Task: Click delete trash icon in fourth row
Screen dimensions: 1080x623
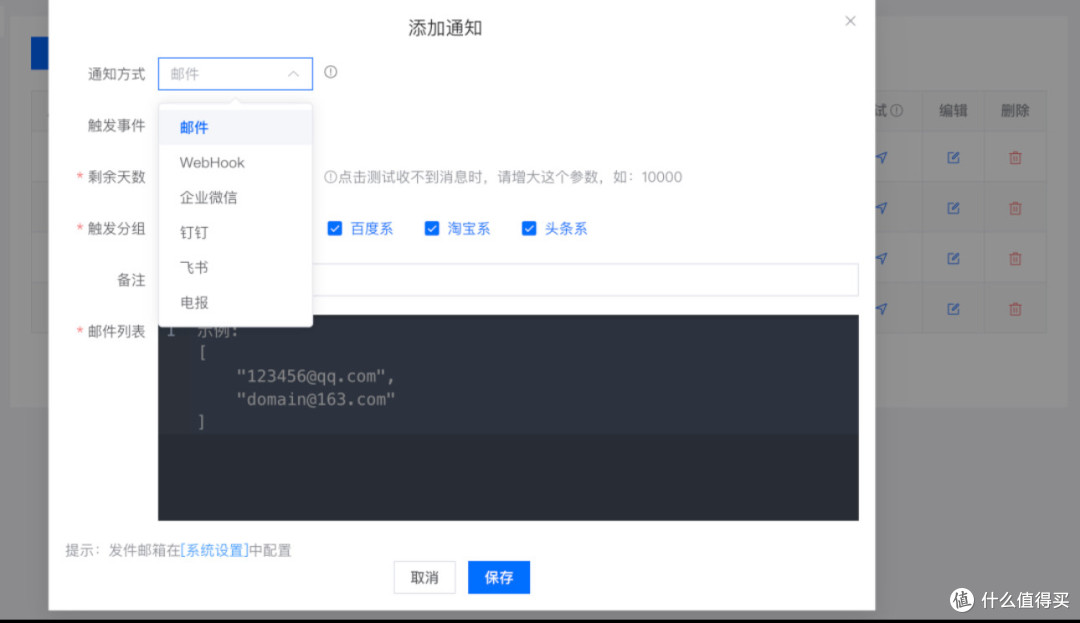Action: coord(1015,309)
